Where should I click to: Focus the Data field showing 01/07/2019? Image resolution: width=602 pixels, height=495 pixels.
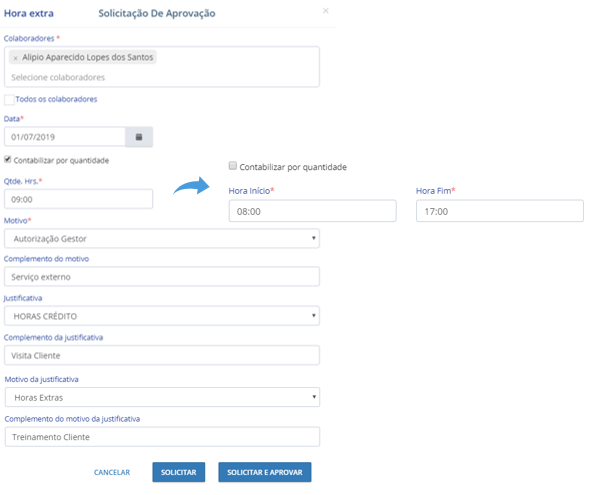[65, 136]
